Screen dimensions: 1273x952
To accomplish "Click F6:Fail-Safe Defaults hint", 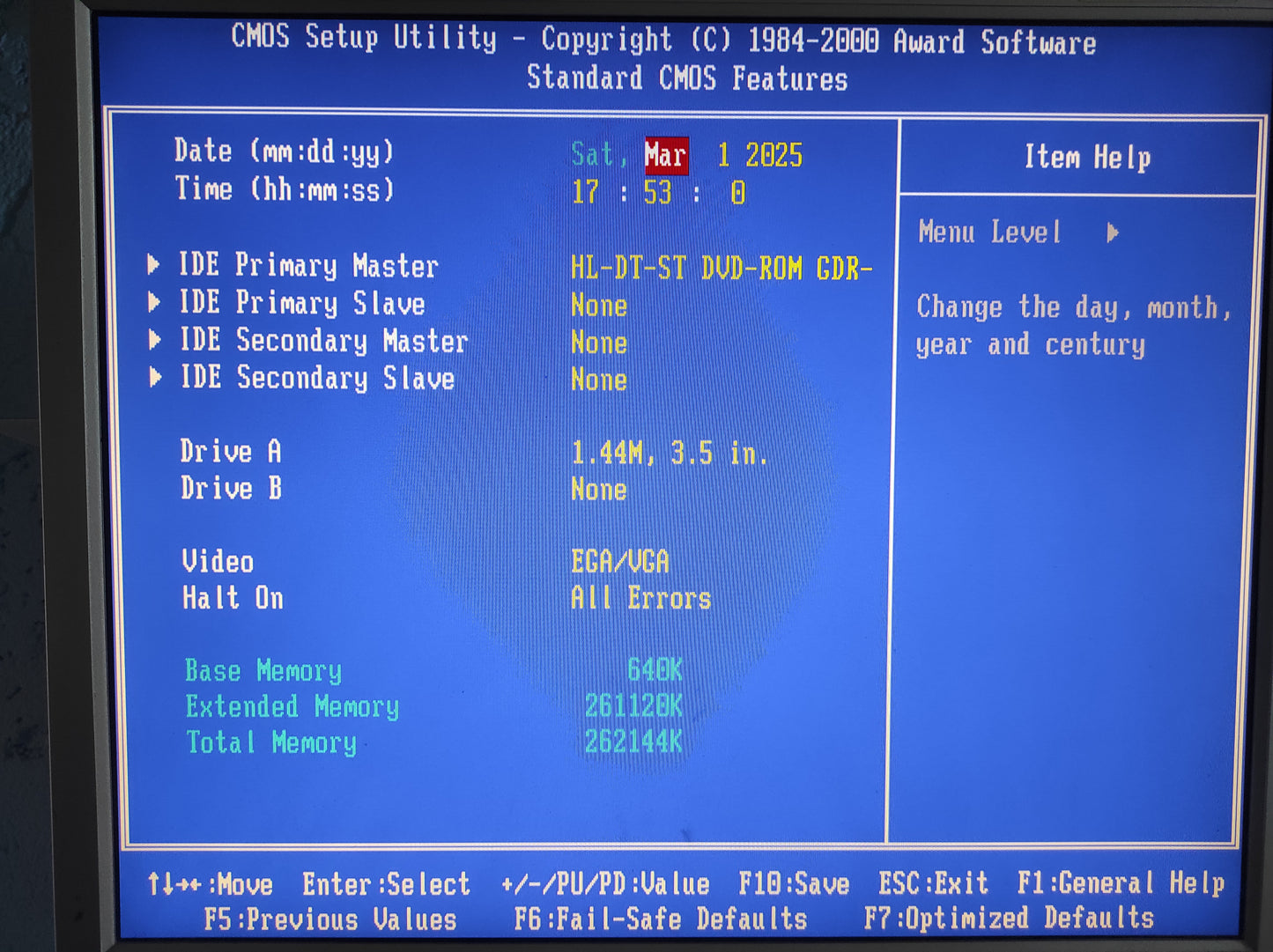I will click(661, 919).
